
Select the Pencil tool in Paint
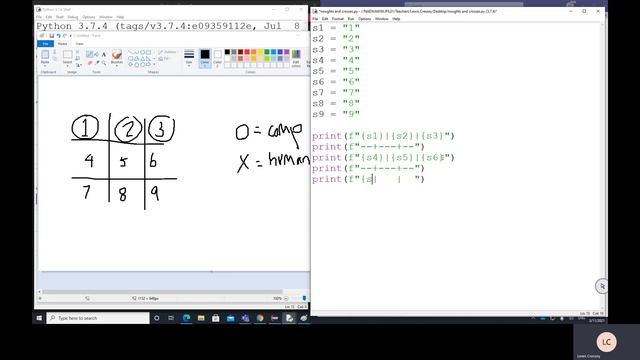pyautogui.click(x=89, y=55)
